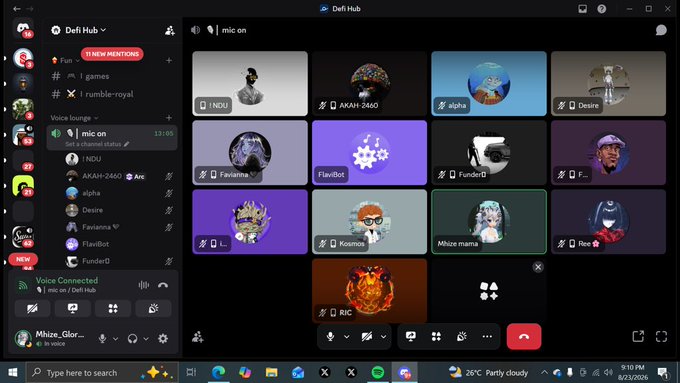The width and height of the screenshot is (680, 383).
Task: Open the soundboard in sidebar panel
Action: [x=153, y=308]
